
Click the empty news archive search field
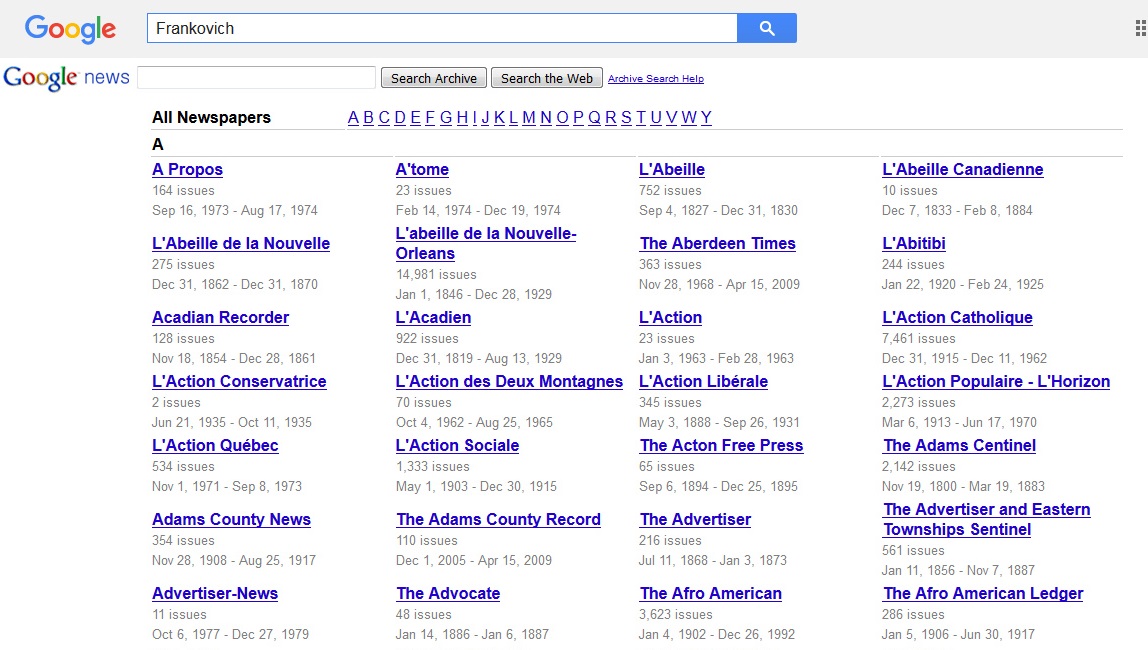256,78
